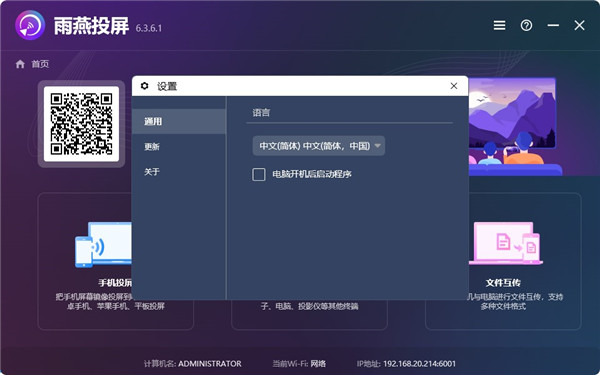Click the QR code image
Image resolution: width=600 pixels, height=375 pixels.
click(81, 124)
